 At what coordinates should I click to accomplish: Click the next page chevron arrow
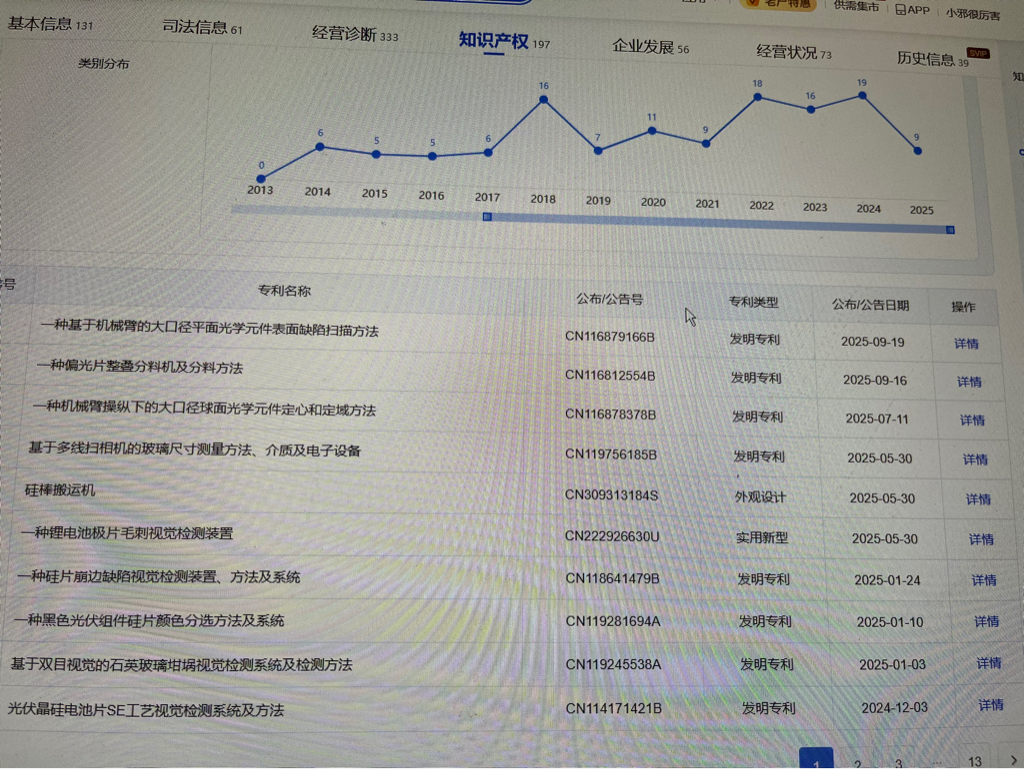click(x=1013, y=760)
